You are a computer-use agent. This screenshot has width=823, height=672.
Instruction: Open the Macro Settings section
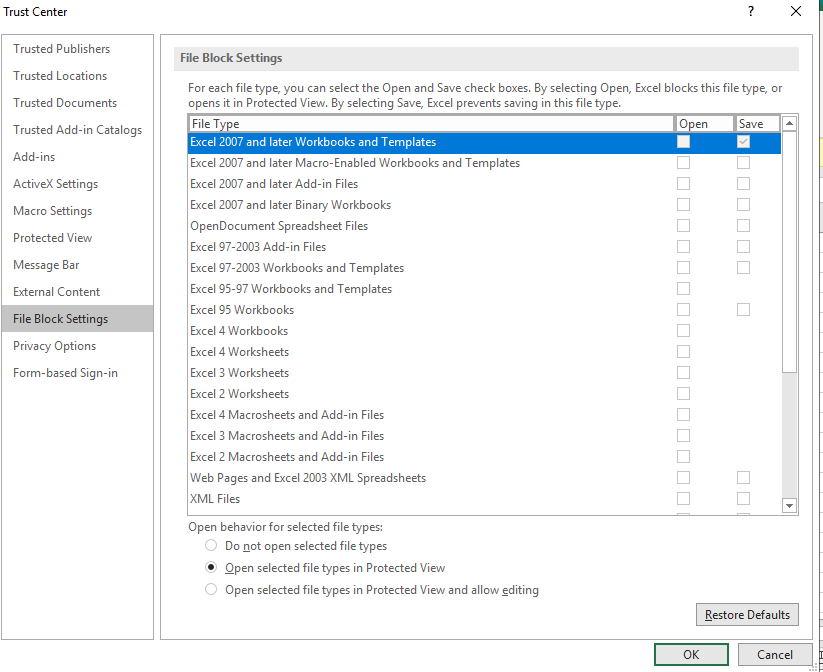point(52,210)
